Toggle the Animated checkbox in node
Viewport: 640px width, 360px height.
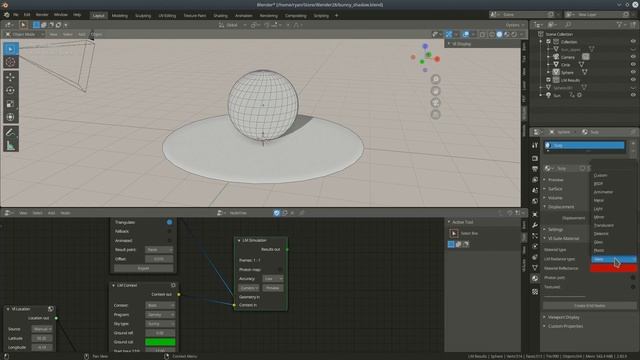[169, 241]
